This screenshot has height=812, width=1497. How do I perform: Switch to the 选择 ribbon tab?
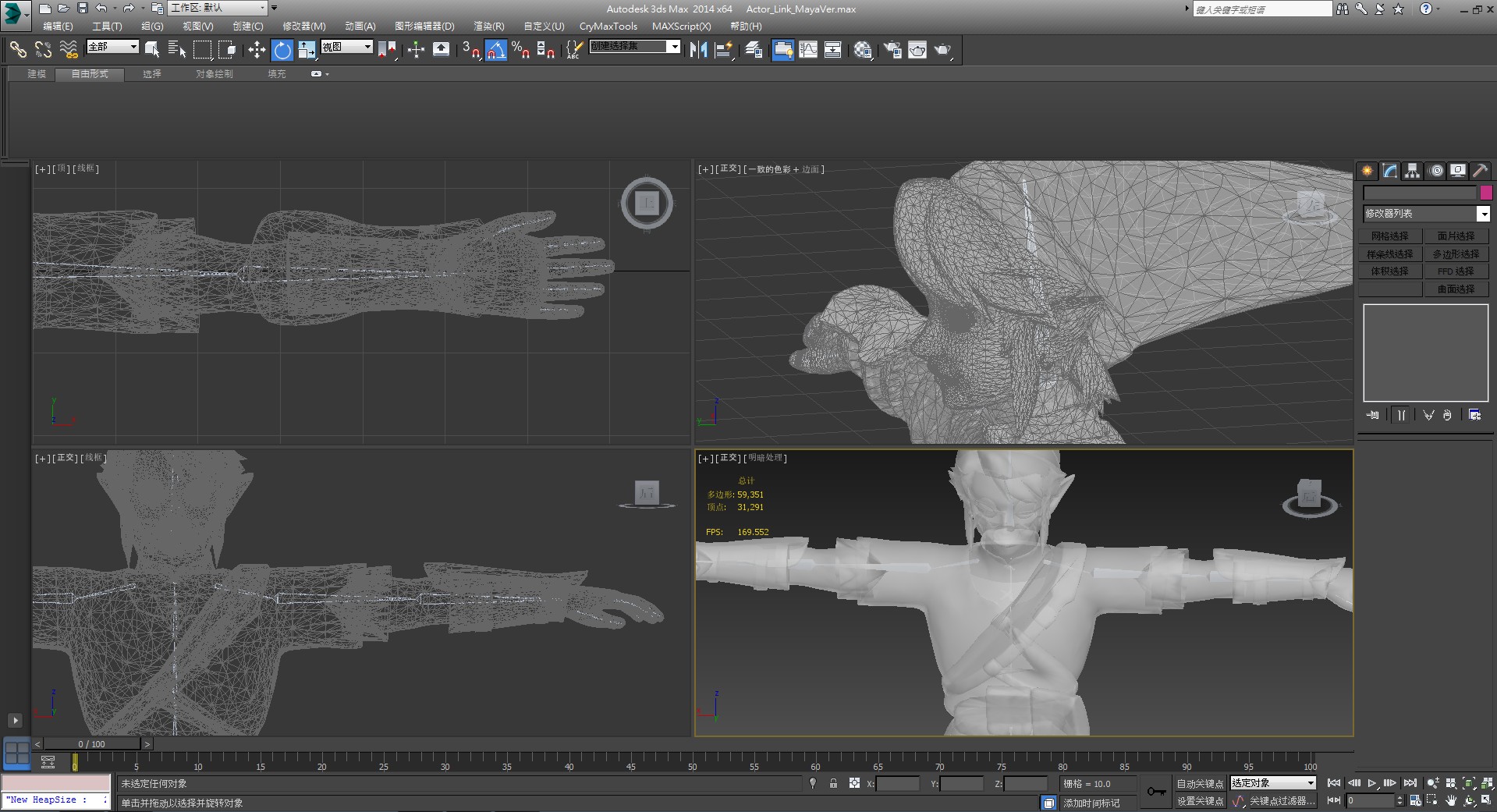152,74
